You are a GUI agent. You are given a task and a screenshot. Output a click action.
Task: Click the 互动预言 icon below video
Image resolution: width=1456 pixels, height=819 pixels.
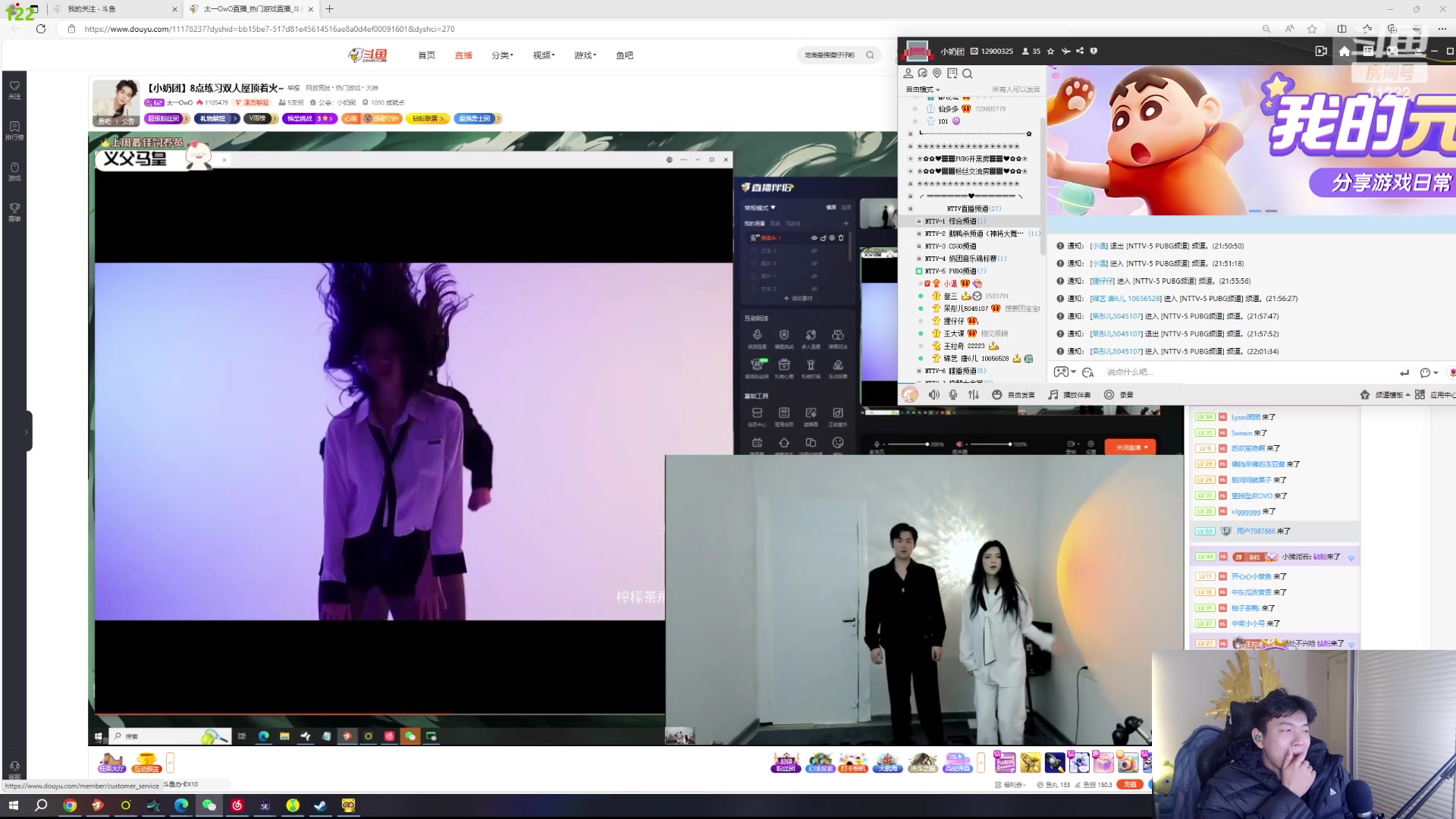[146, 762]
